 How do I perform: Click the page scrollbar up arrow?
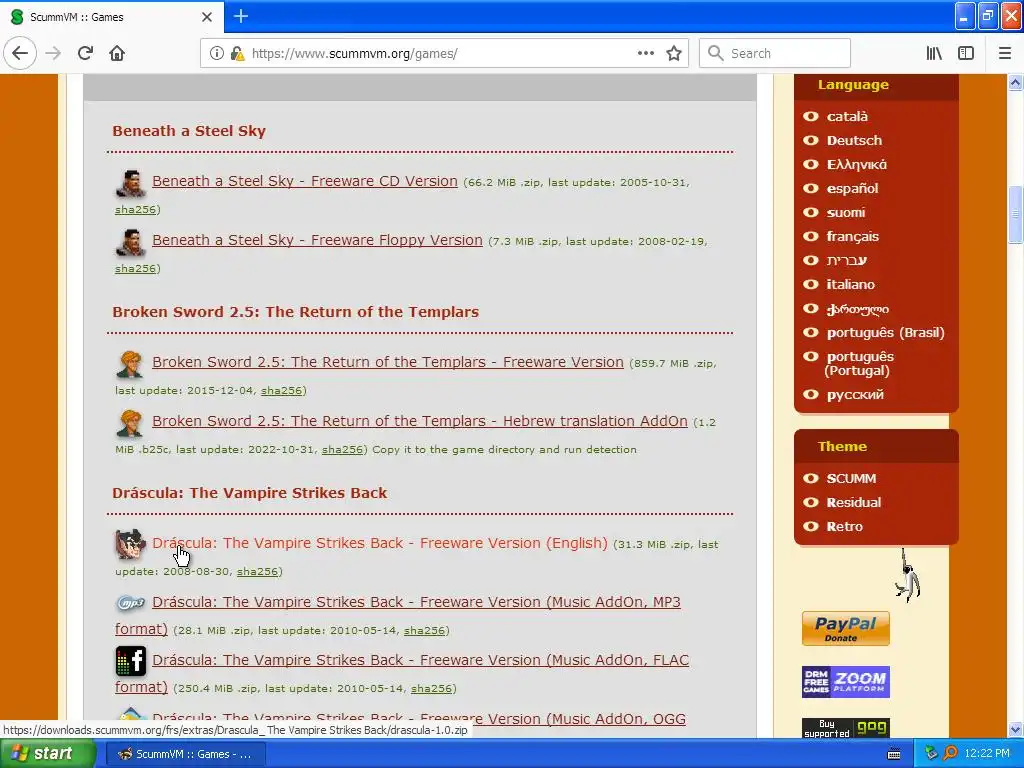1015,82
